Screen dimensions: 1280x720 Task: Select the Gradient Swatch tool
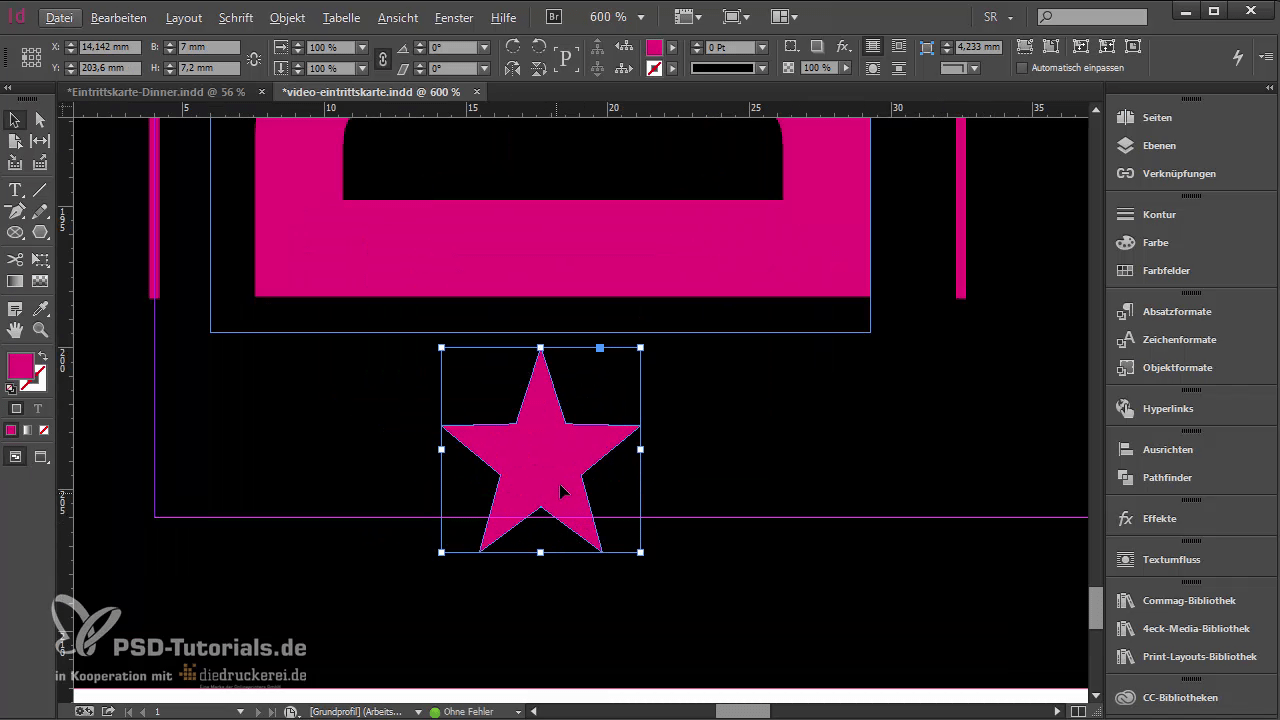pos(15,282)
